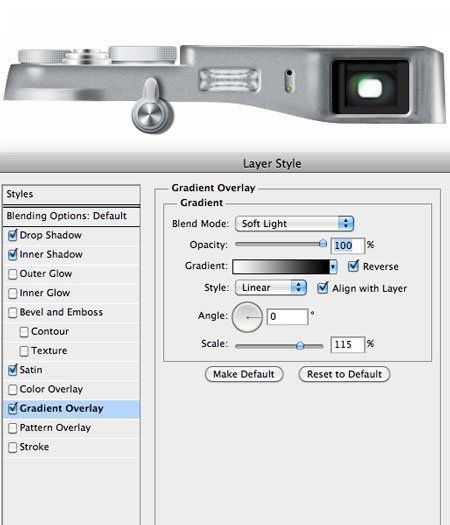Click the Angle dial control
Viewport: 450px width, 525px height.
click(247, 317)
